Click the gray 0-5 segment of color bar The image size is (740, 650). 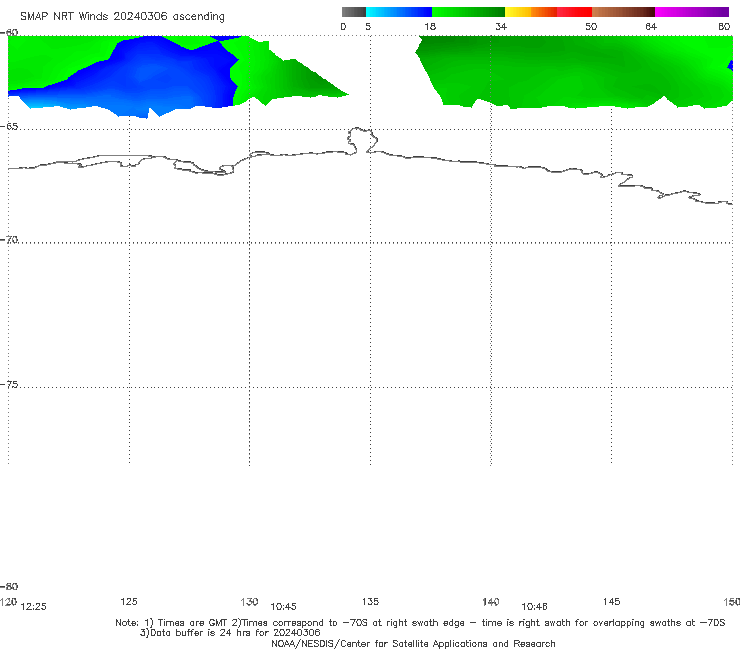(353, 12)
